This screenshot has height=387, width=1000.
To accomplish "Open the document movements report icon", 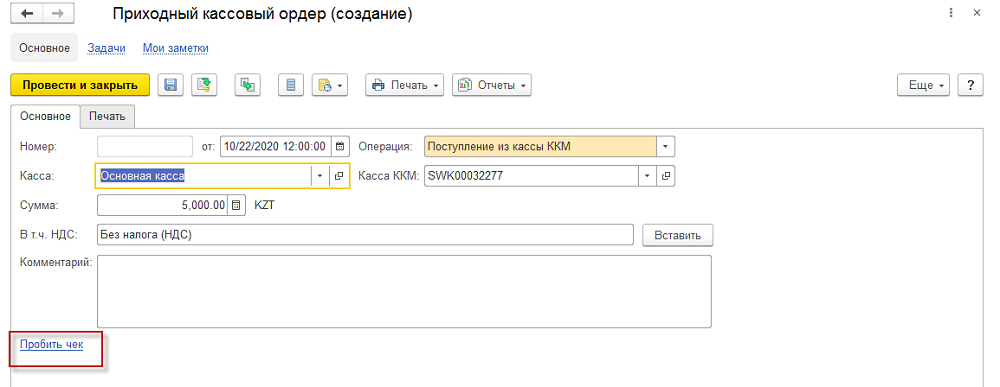I will coord(291,85).
